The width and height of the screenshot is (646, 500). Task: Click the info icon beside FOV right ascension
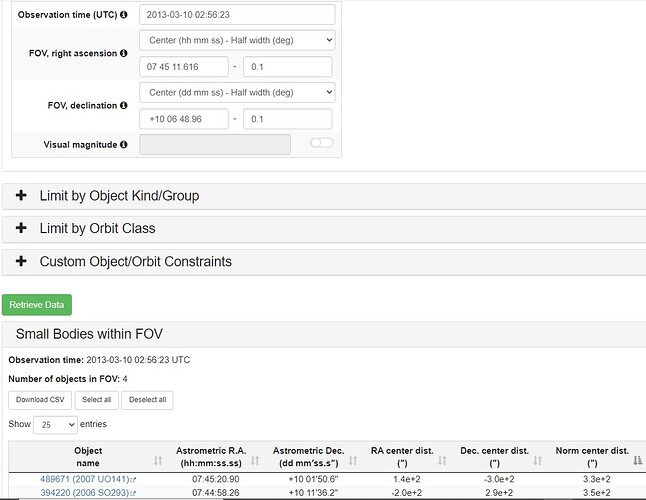point(124,53)
